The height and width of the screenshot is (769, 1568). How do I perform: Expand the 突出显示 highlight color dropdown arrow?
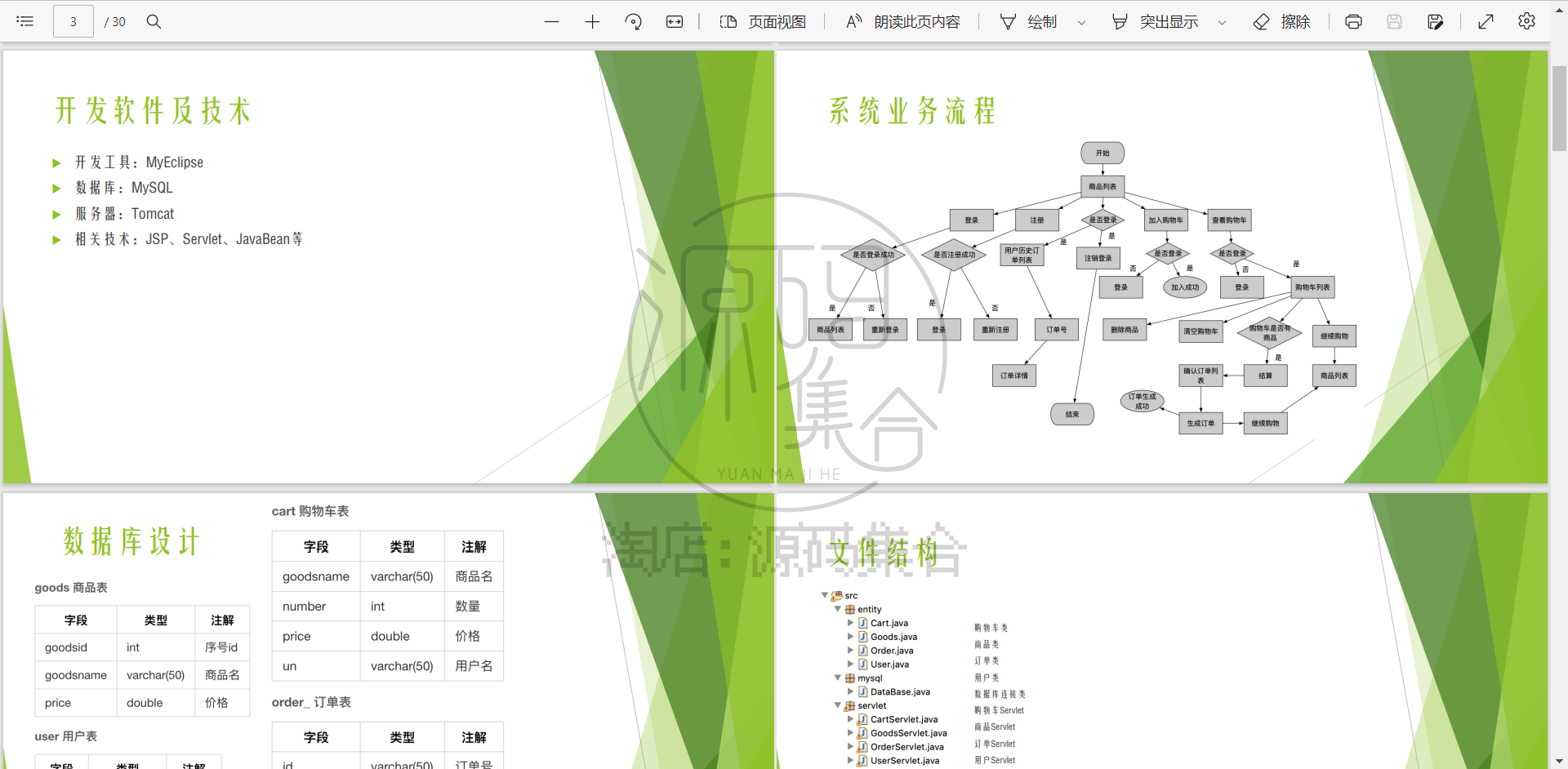(x=1223, y=22)
